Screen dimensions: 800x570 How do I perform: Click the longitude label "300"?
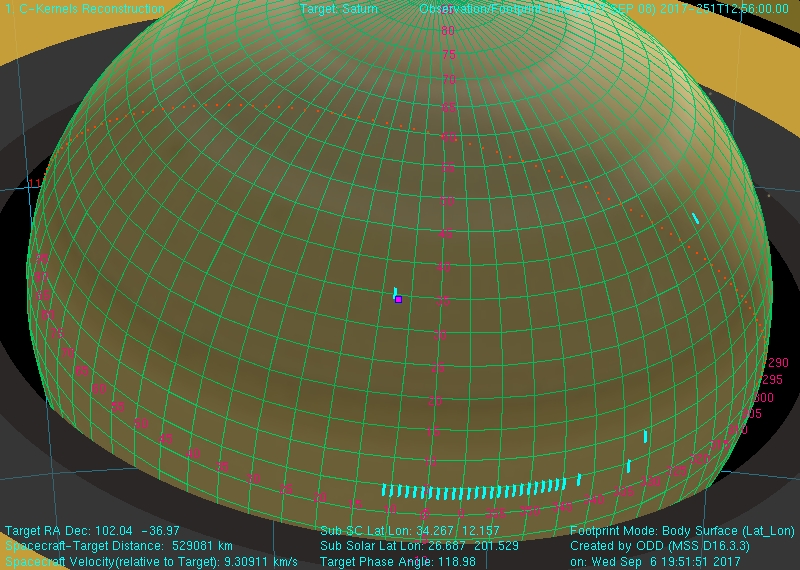[x=763, y=398]
